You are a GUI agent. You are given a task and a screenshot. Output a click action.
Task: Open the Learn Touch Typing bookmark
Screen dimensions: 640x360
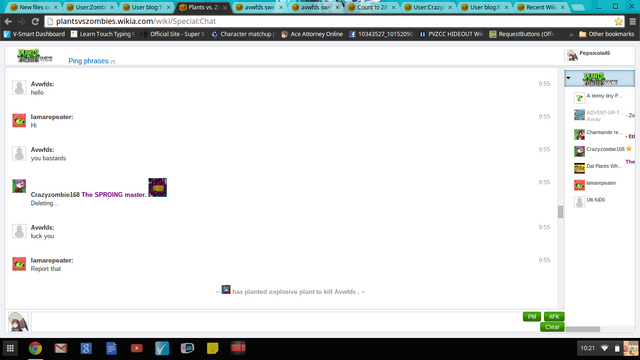[x=103, y=34]
